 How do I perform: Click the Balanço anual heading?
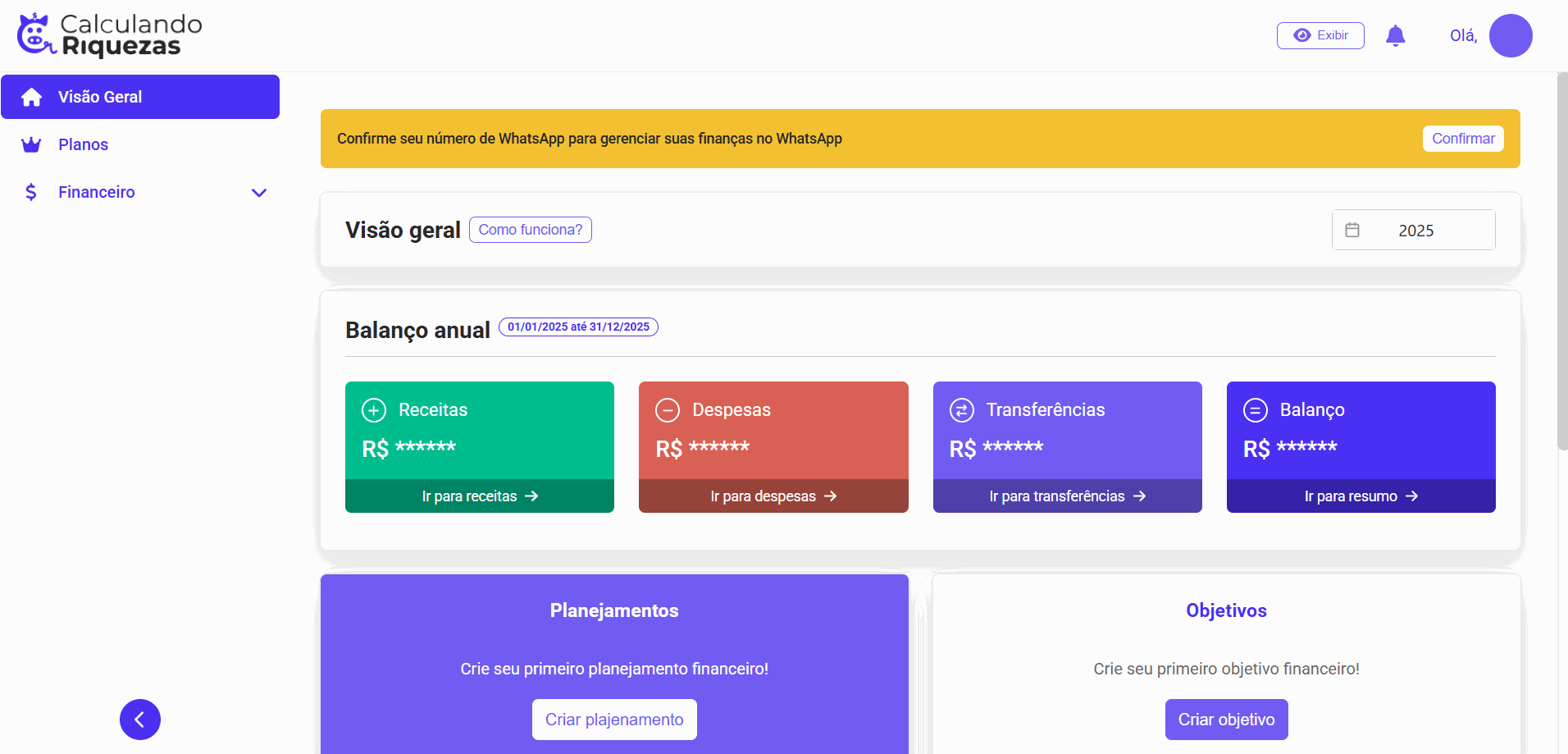pyautogui.click(x=417, y=330)
